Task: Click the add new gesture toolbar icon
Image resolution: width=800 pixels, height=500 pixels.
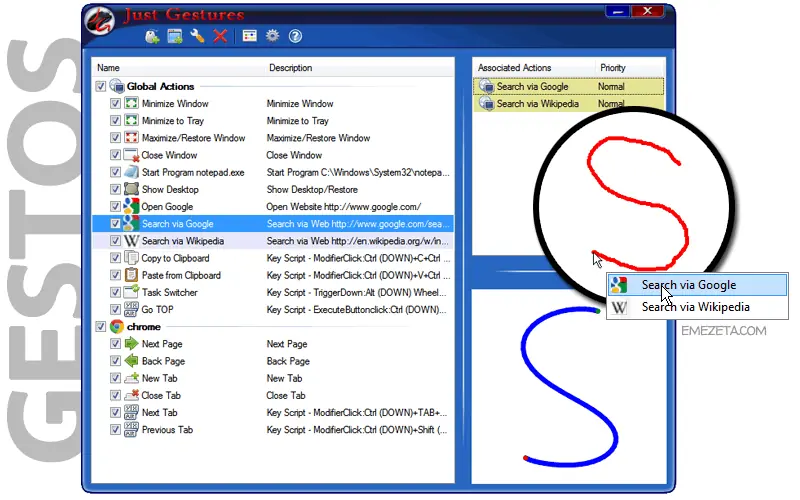Action: 152,36
